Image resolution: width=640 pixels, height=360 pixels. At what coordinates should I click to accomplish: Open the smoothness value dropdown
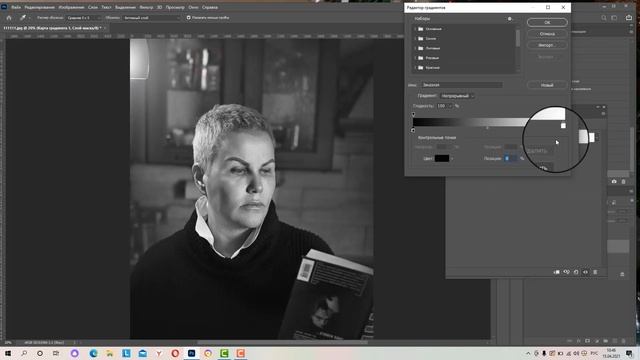click(x=450, y=106)
